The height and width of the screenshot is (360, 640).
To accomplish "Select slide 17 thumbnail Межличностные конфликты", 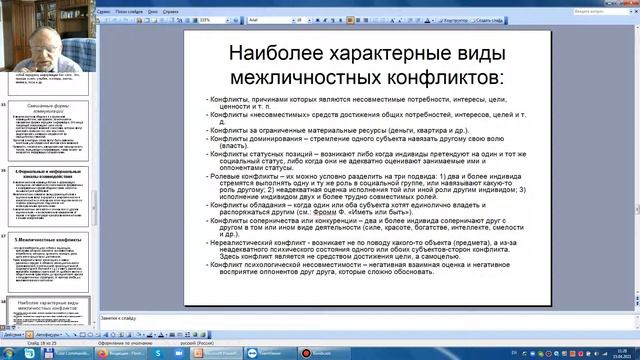I will (48, 262).
